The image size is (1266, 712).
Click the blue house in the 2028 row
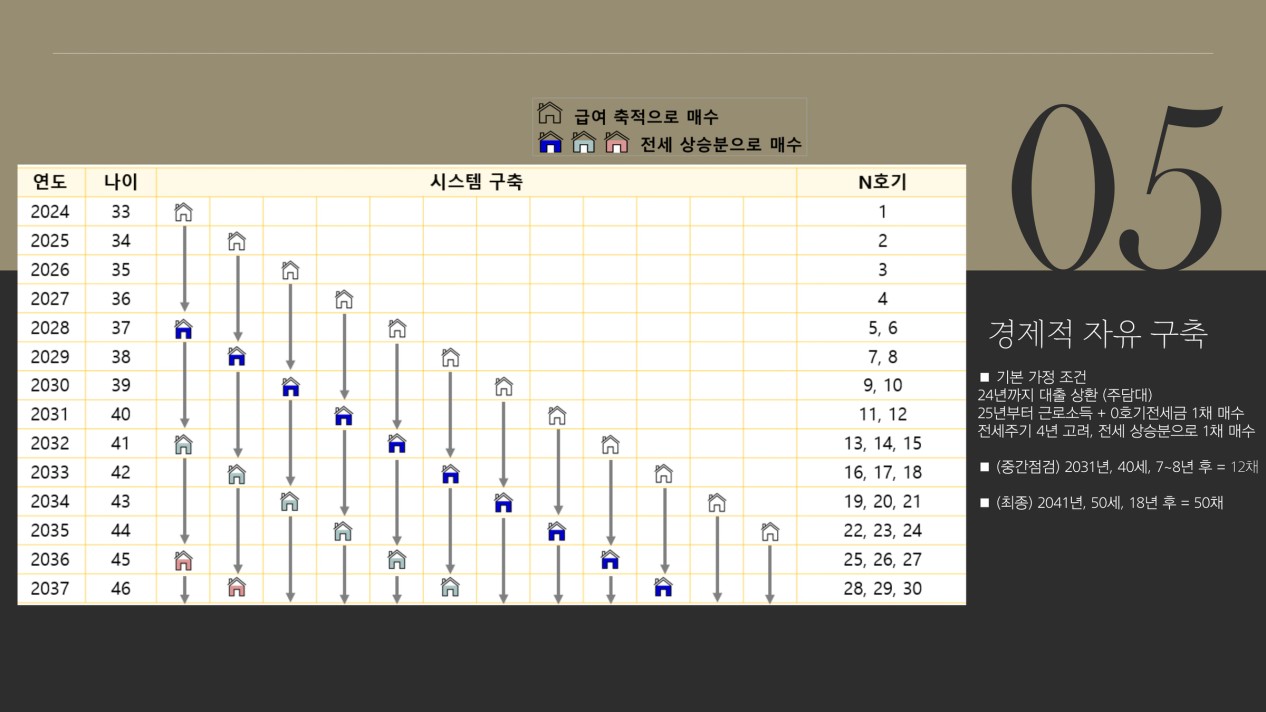tap(183, 328)
